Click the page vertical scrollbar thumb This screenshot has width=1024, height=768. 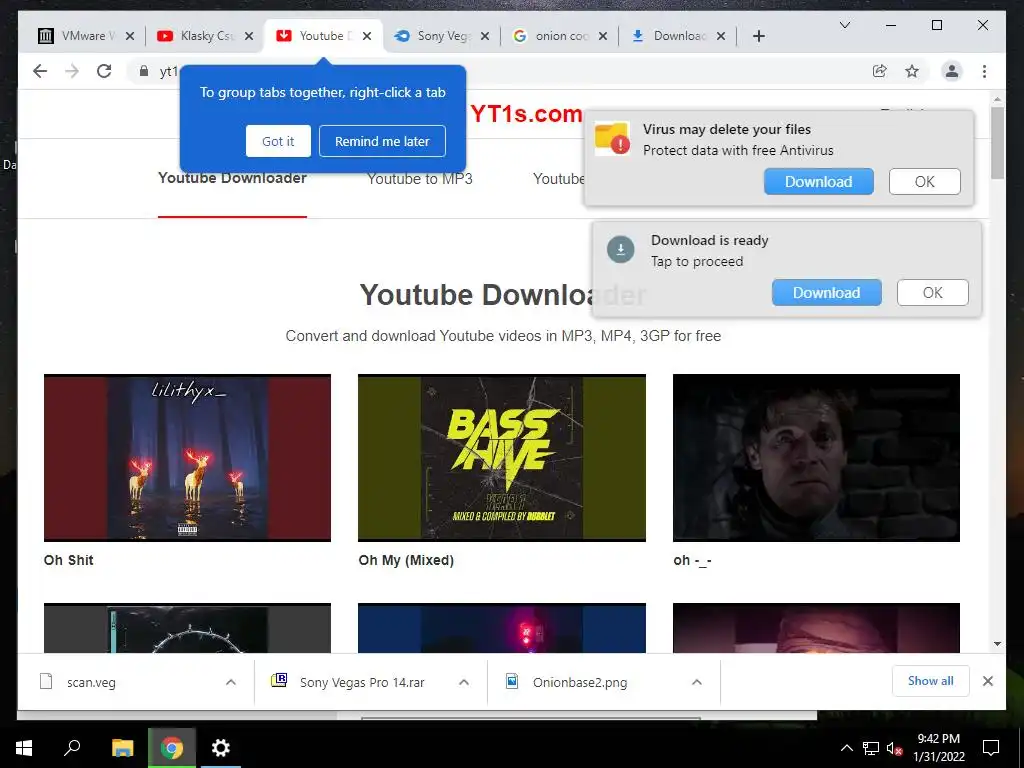(x=997, y=142)
